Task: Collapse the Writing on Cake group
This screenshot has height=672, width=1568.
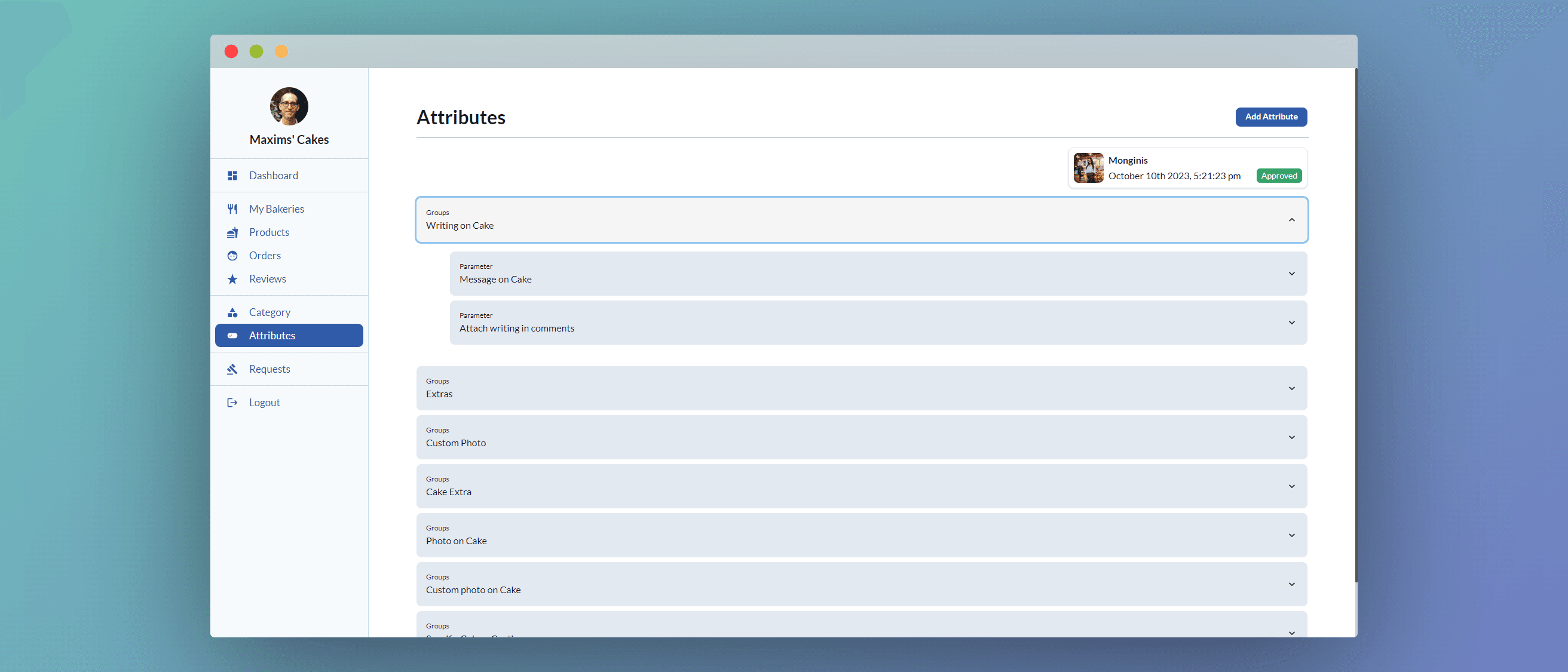Action: [1291, 220]
